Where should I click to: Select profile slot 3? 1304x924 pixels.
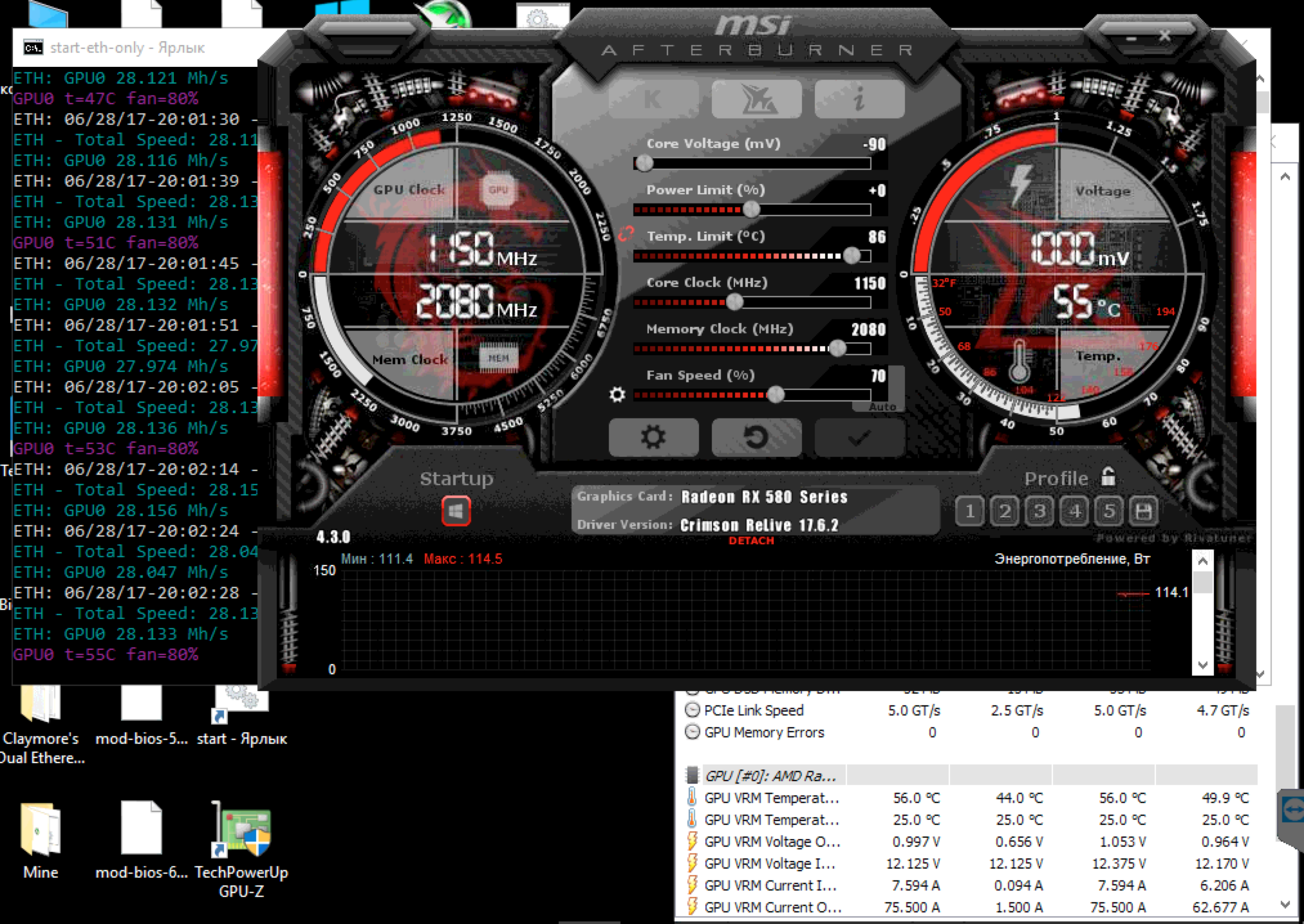(1039, 512)
